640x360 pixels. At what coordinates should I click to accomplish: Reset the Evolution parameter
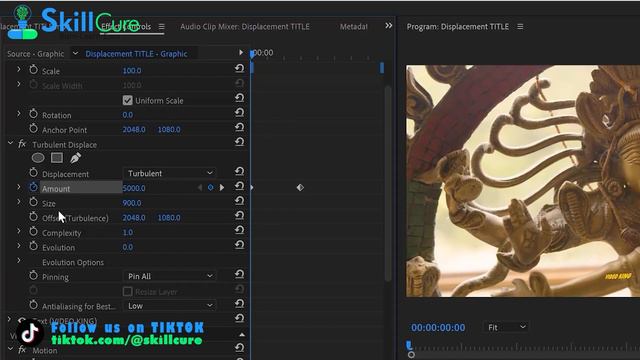point(239,245)
